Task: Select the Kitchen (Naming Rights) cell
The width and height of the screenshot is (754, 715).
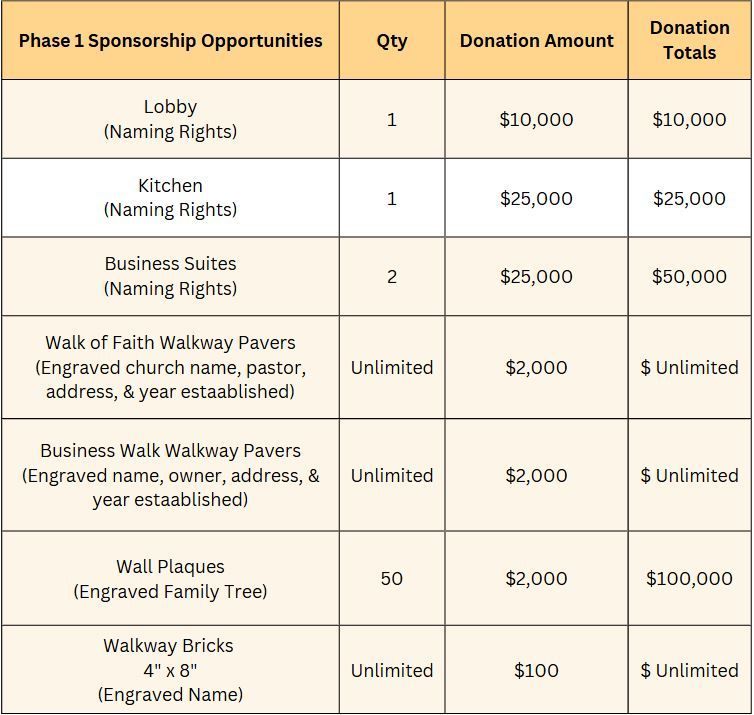Action: [170, 198]
